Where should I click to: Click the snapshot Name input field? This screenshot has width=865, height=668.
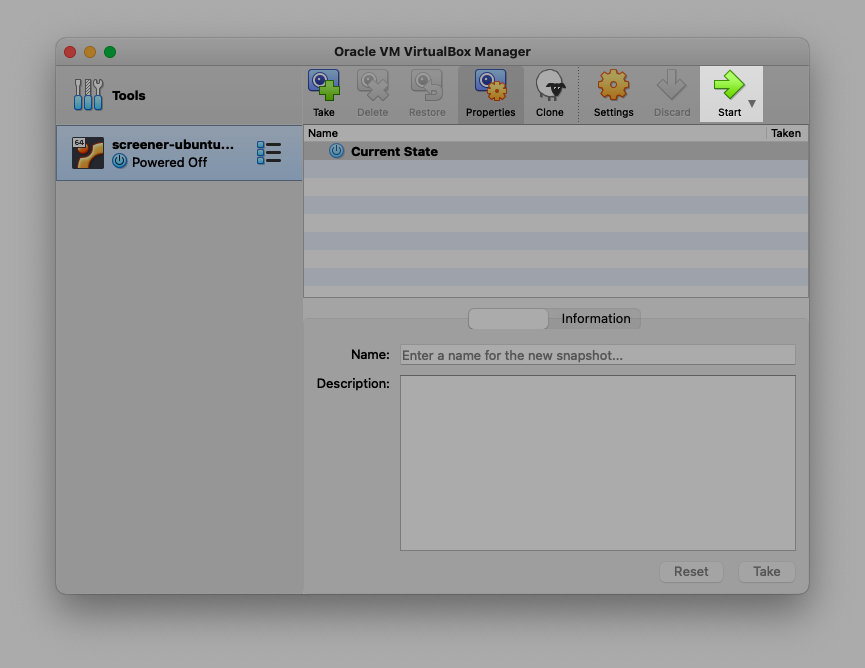[x=597, y=355]
